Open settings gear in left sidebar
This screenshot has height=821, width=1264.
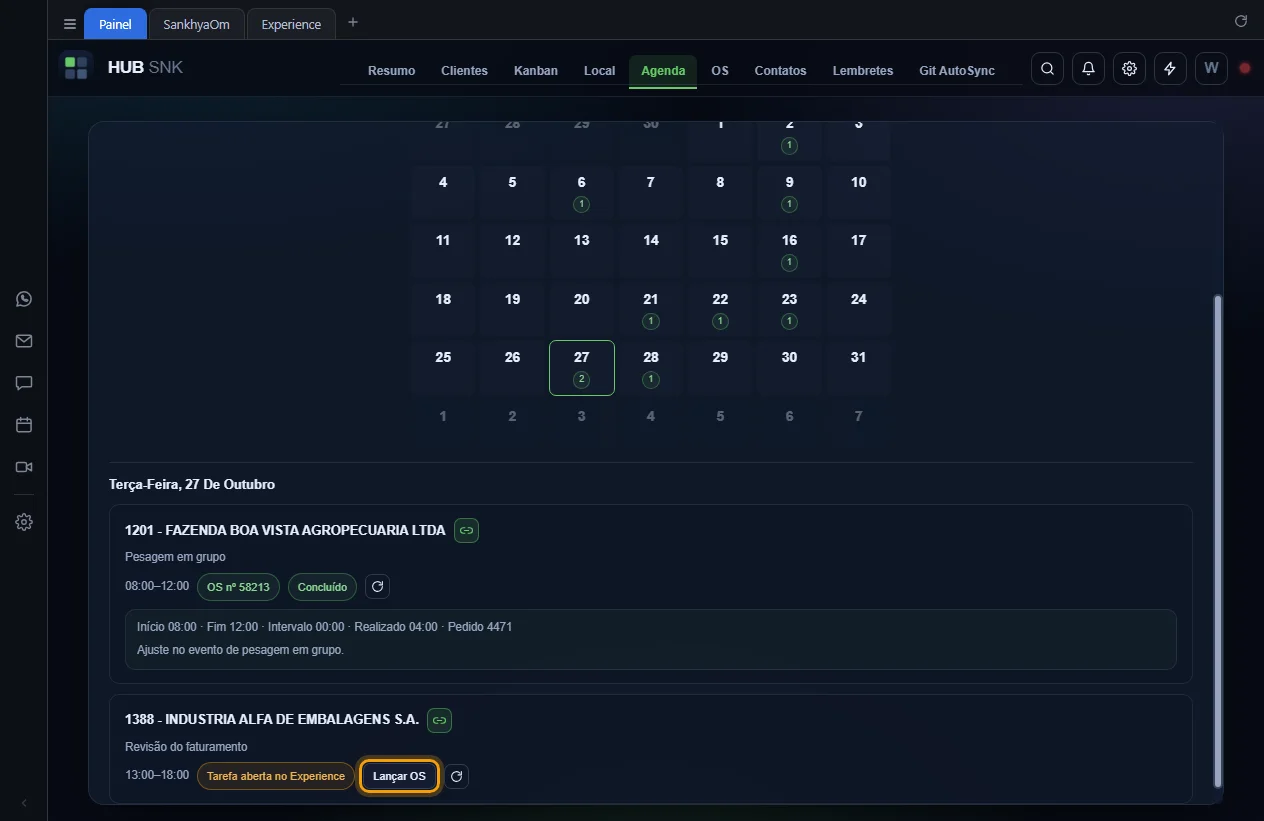click(x=24, y=522)
